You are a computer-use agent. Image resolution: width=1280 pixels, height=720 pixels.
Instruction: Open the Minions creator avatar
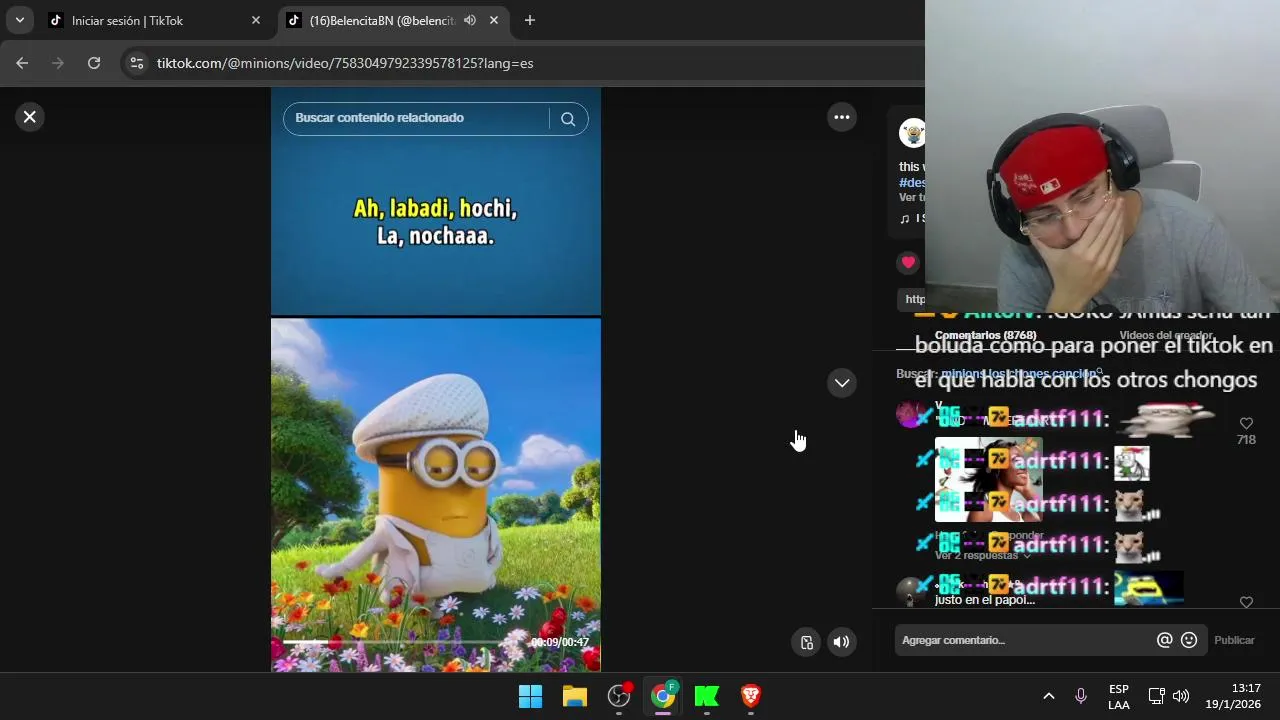(x=912, y=133)
